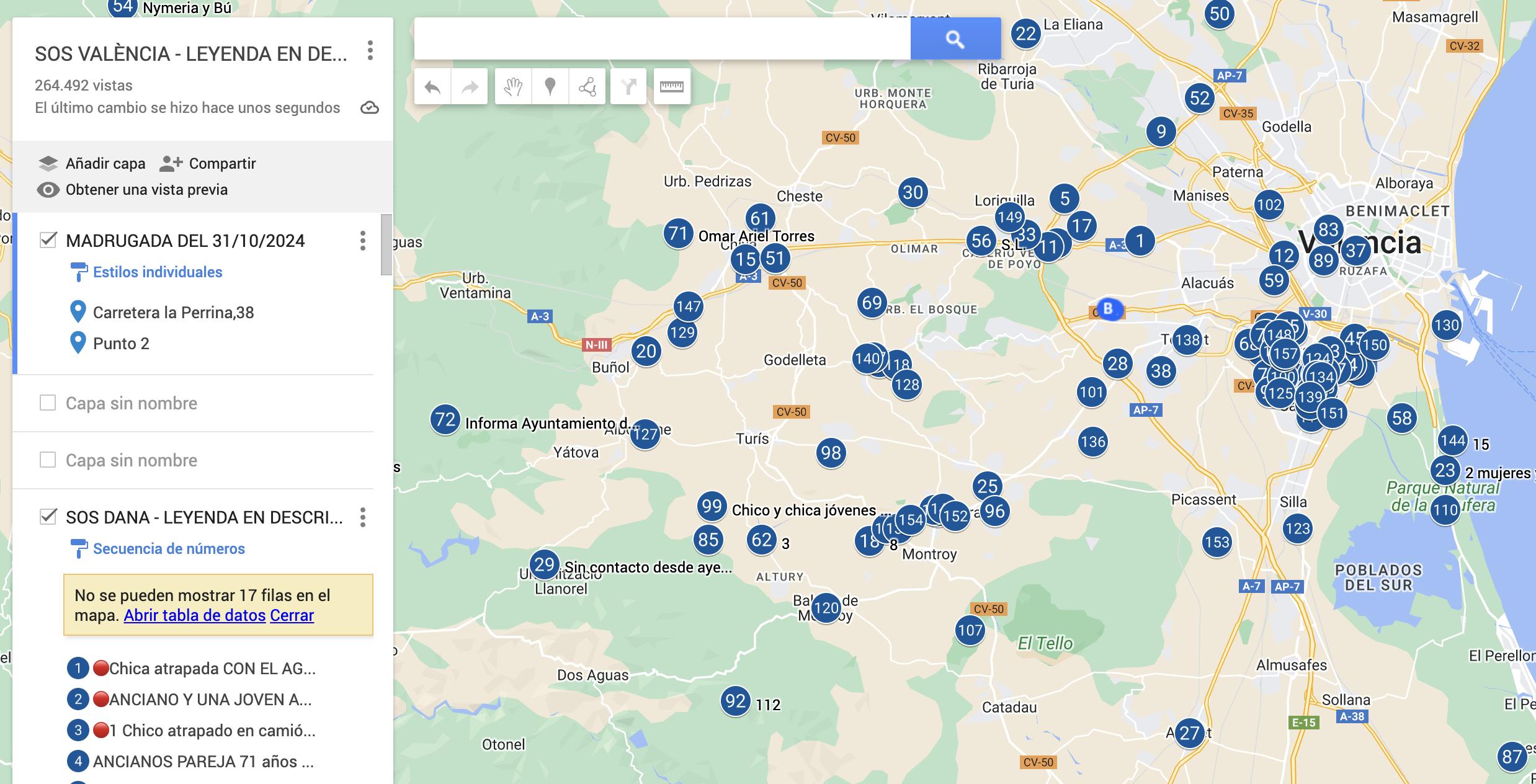The height and width of the screenshot is (784, 1536).
Task: Click map marker 61 near Cheste
Action: coord(760,219)
